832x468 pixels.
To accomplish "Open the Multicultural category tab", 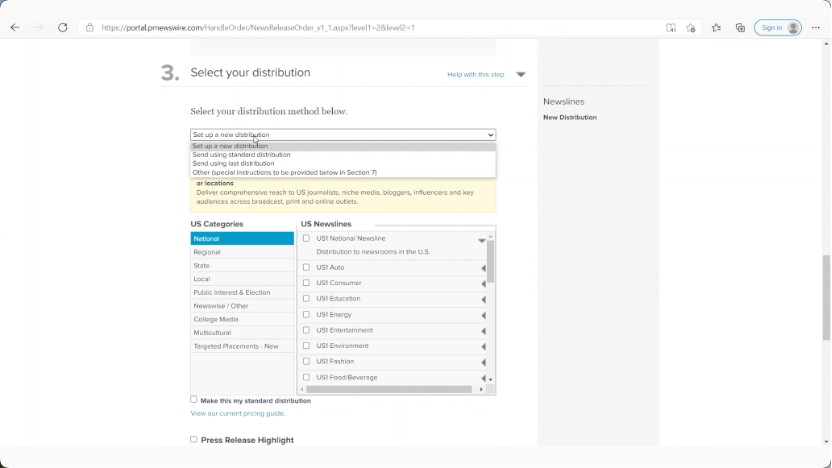I will [212, 333].
